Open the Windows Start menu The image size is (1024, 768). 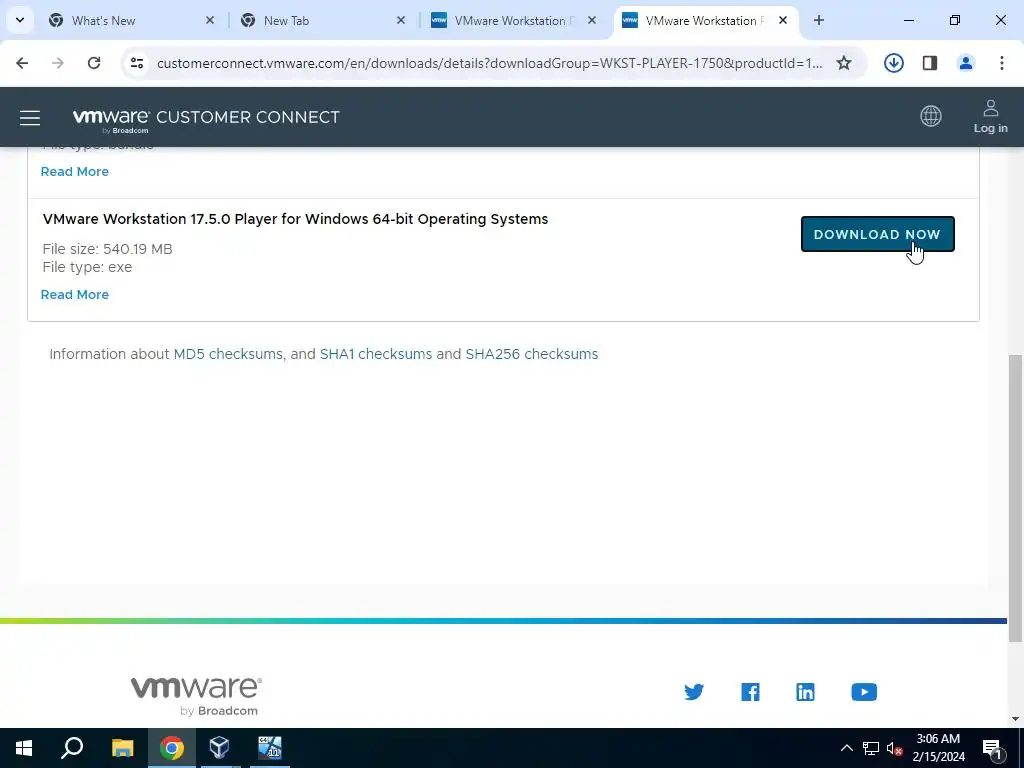tap(24, 748)
